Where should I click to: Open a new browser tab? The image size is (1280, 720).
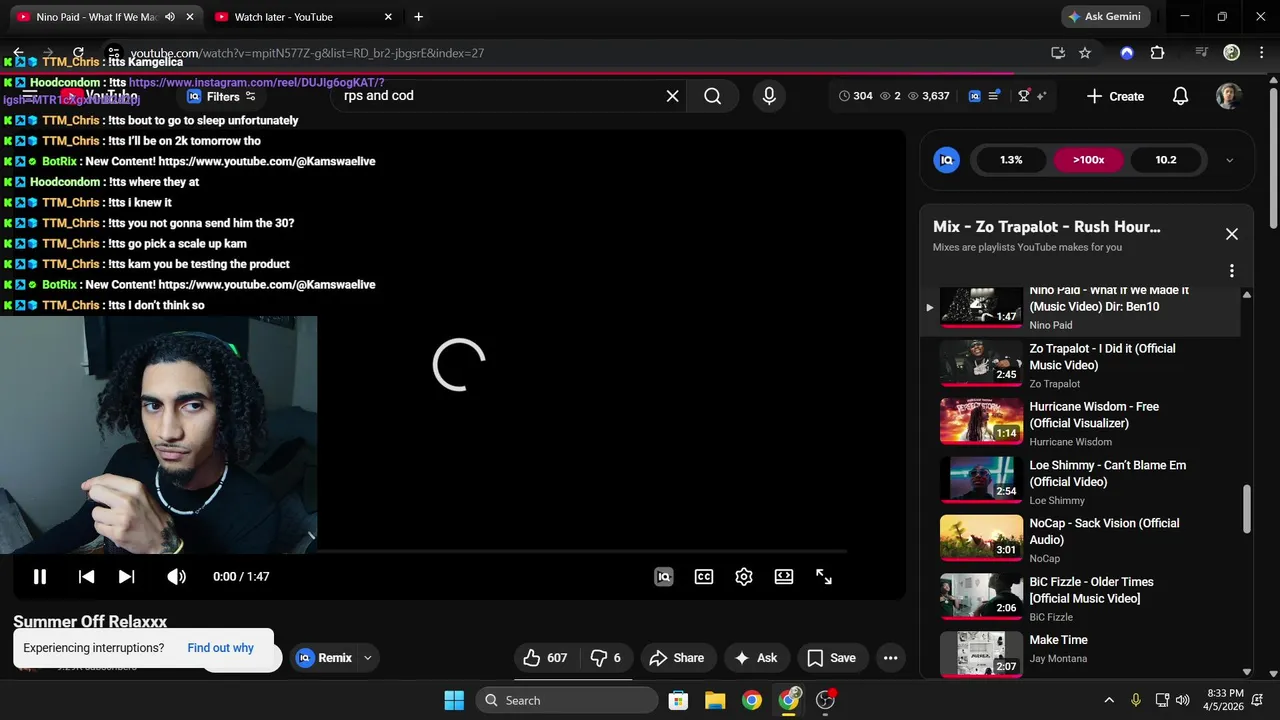(x=419, y=17)
